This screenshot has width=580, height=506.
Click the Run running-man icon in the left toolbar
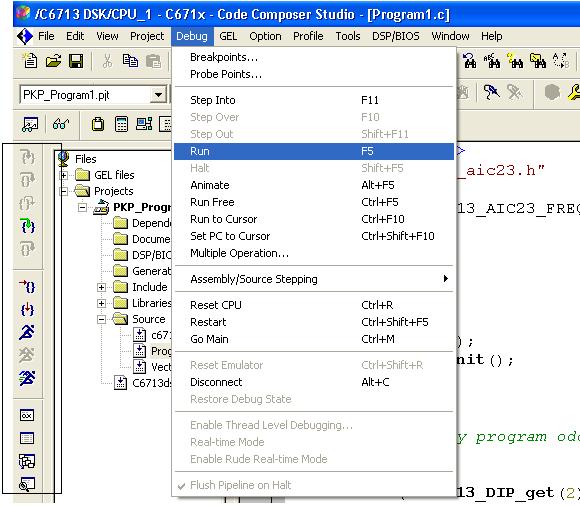click(27, 332)
